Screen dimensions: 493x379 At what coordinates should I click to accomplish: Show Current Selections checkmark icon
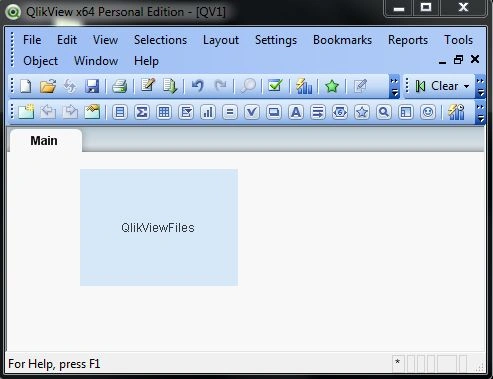[x=276, y=86]
